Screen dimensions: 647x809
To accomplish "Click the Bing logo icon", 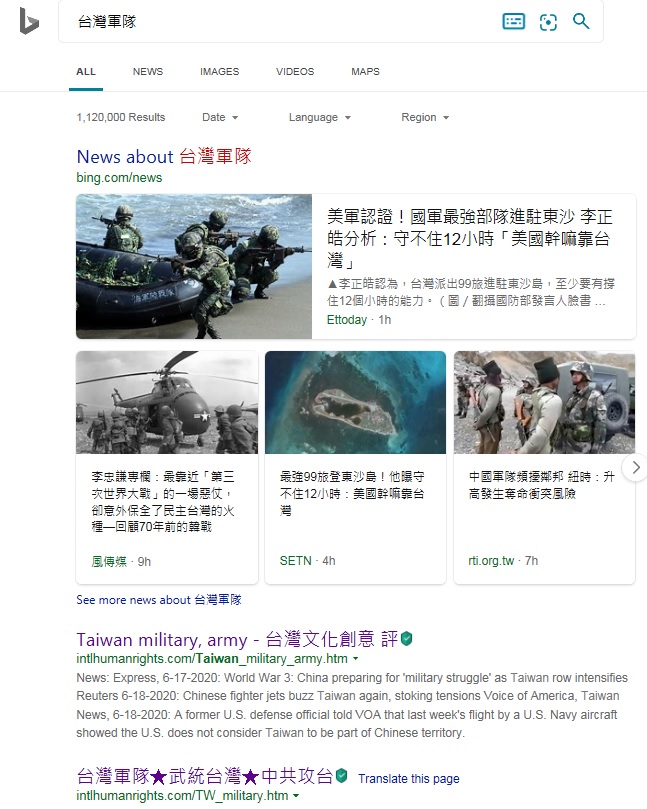I will point(29,21).
